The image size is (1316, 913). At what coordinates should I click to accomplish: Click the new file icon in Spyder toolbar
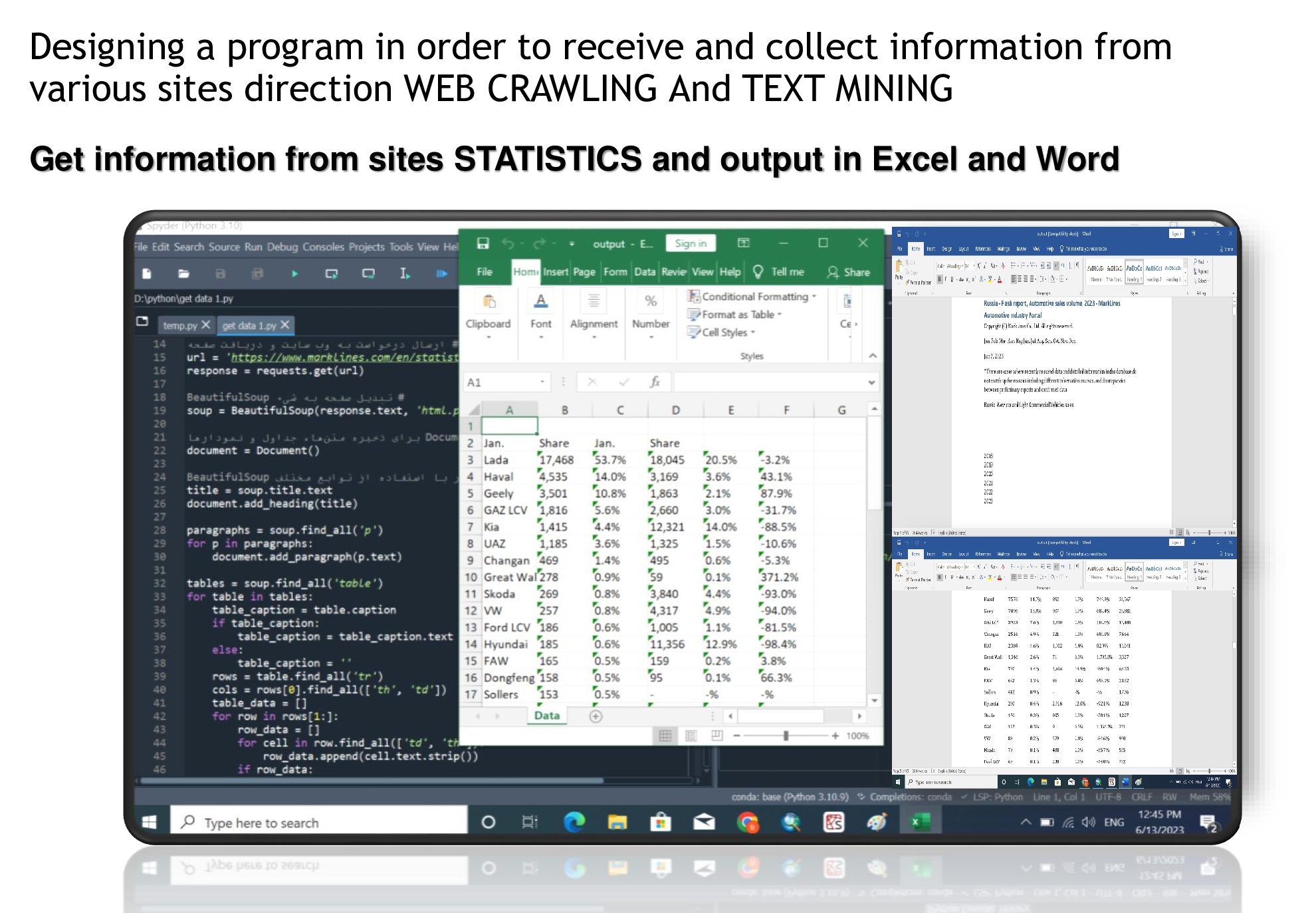click(147, 273)
